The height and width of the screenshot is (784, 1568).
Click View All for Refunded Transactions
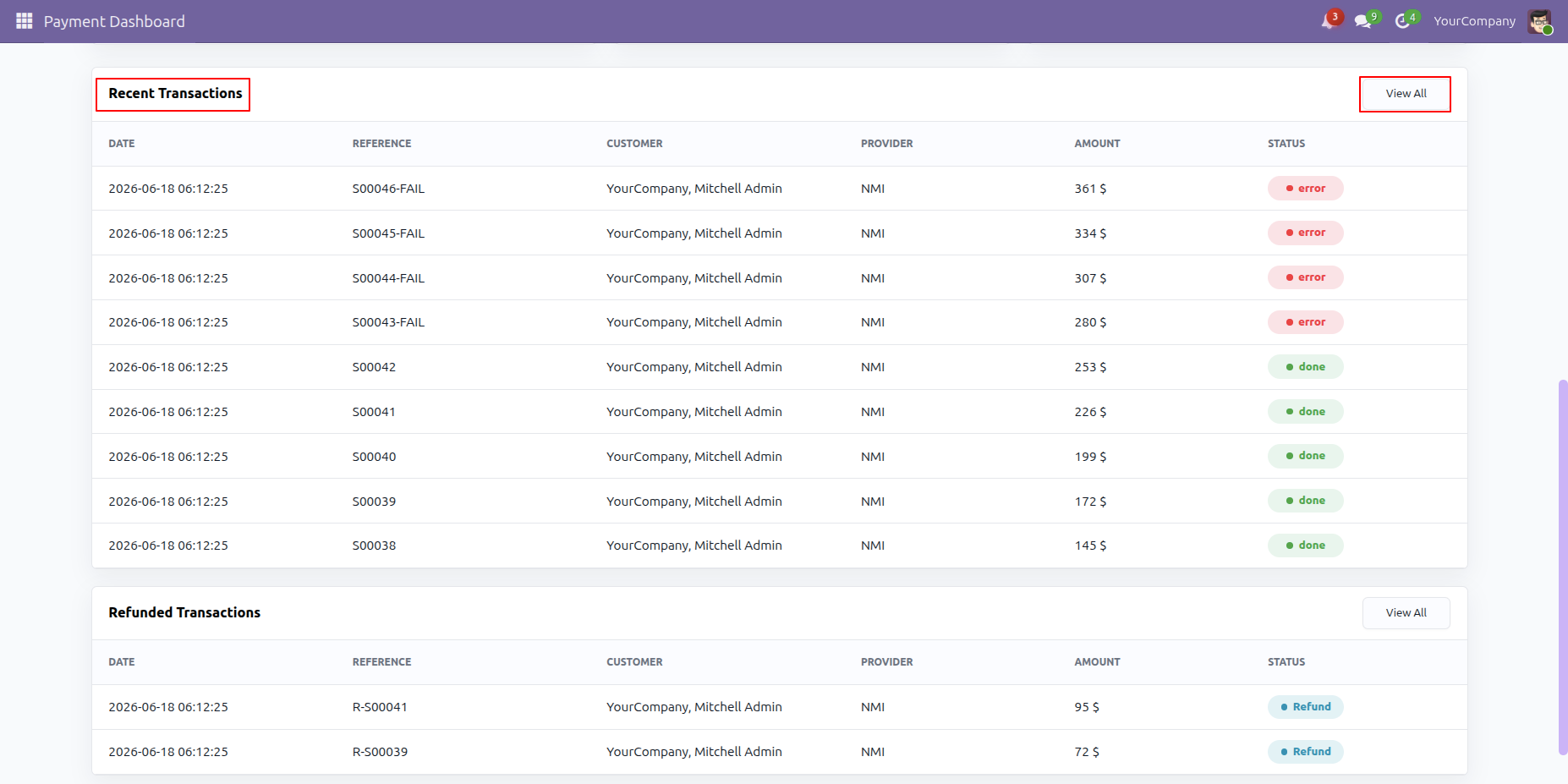tap(1406, 613)
